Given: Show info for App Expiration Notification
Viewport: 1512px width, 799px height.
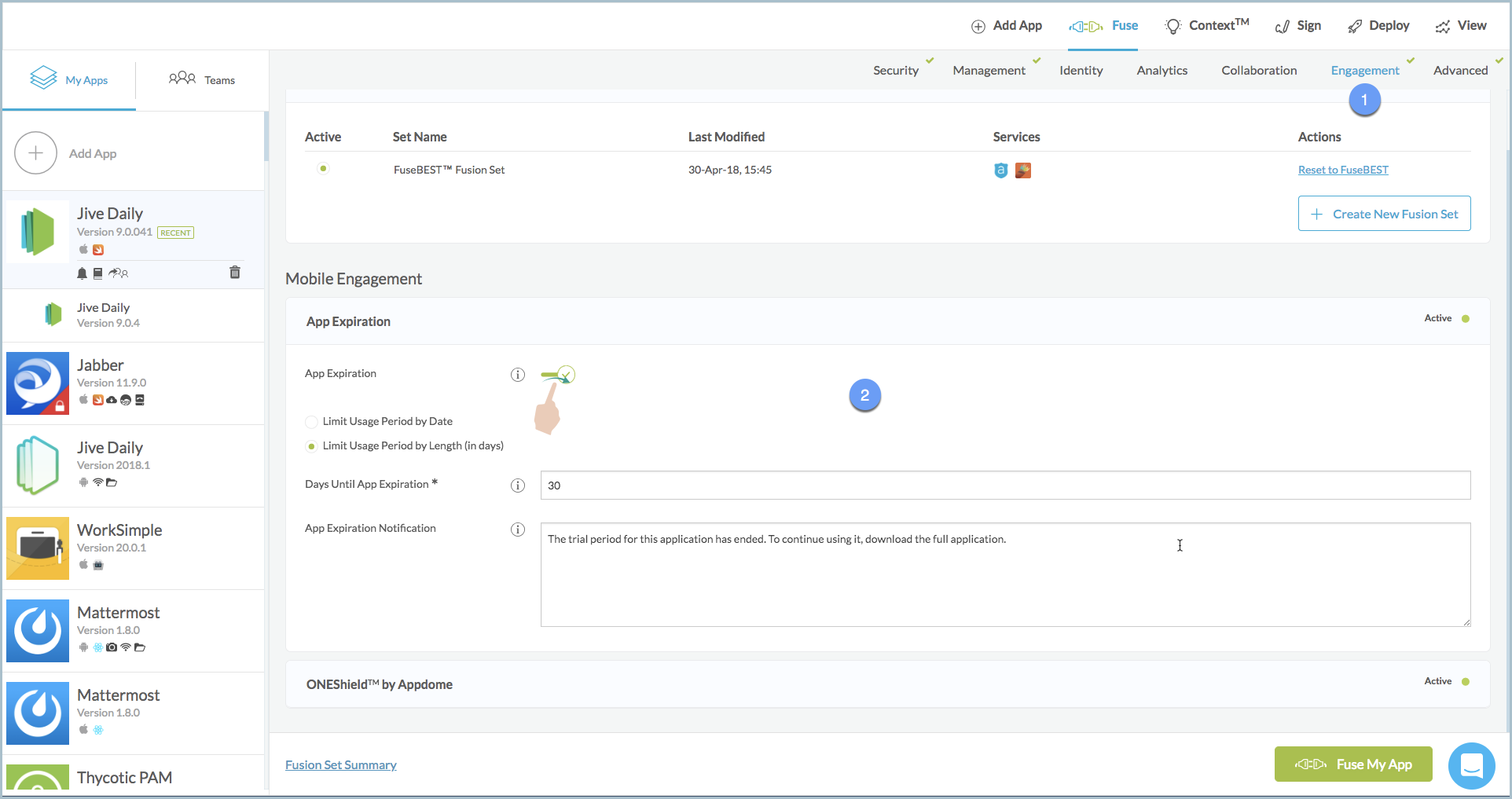Looking at the screenshot, I should pos(518,530).
